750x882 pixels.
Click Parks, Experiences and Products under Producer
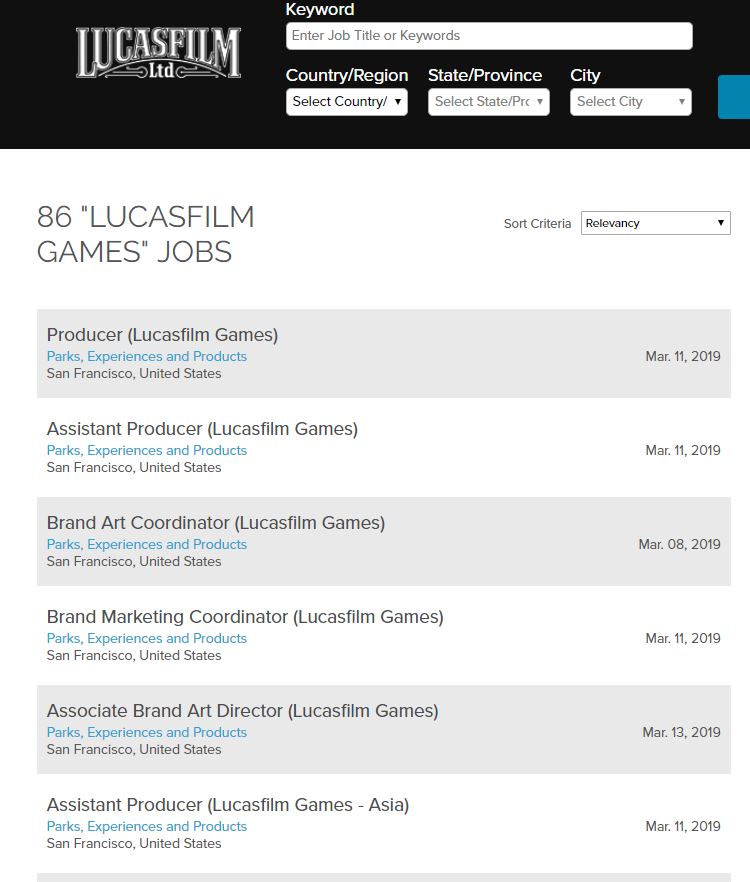click(146, 356)
